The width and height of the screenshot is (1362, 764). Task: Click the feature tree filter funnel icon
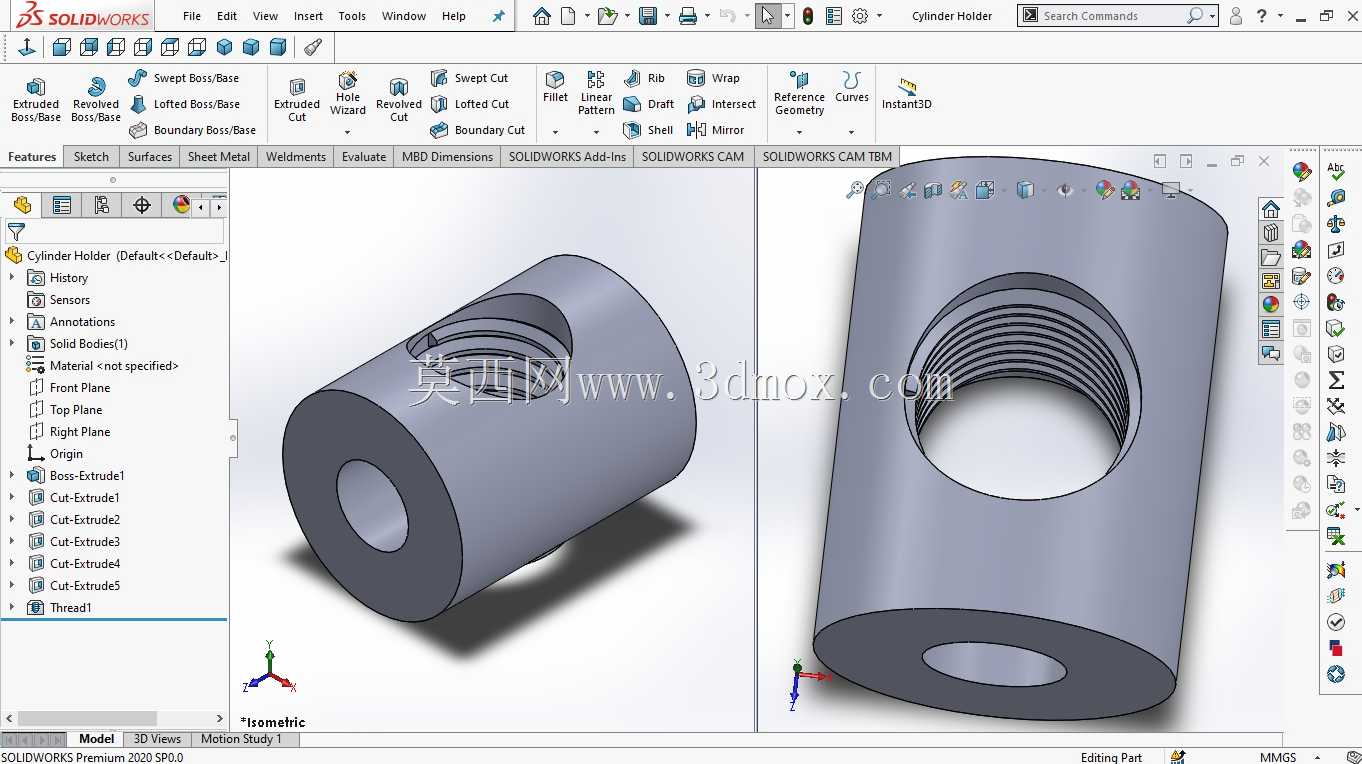pyautogui.click(x=16, y=232)
